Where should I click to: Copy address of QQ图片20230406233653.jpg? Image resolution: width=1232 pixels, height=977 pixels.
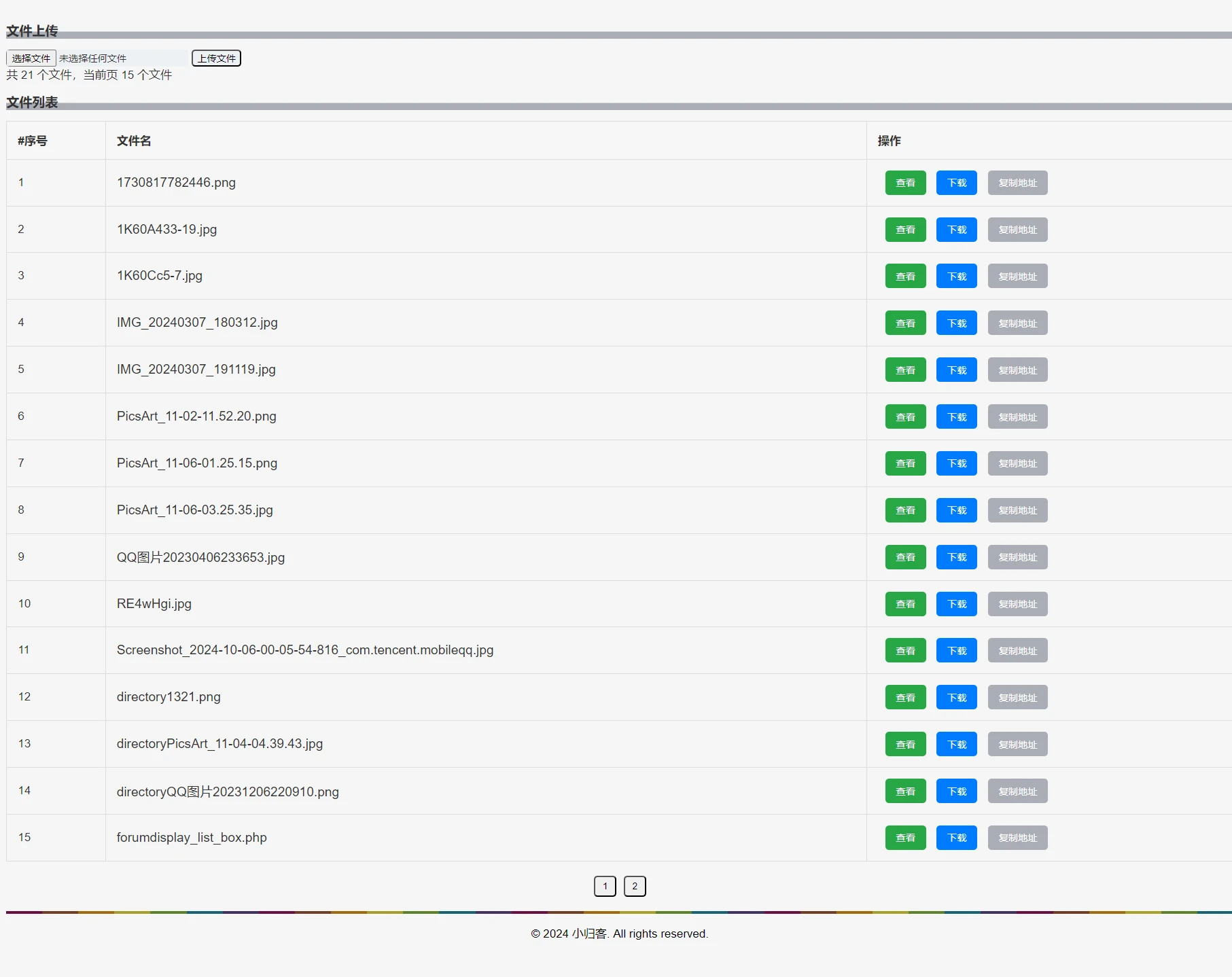(x=1017, y=557)
